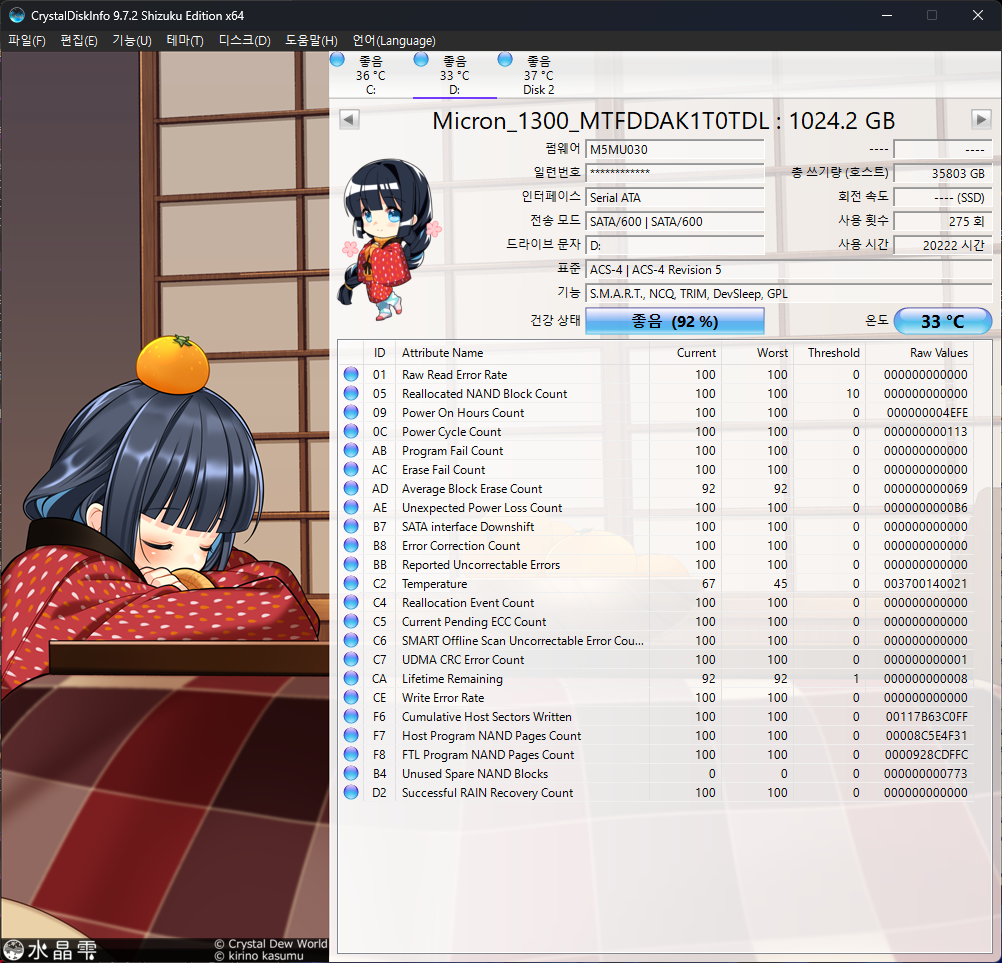Switch to the Disk 2 tab

[x=538, y=75]
